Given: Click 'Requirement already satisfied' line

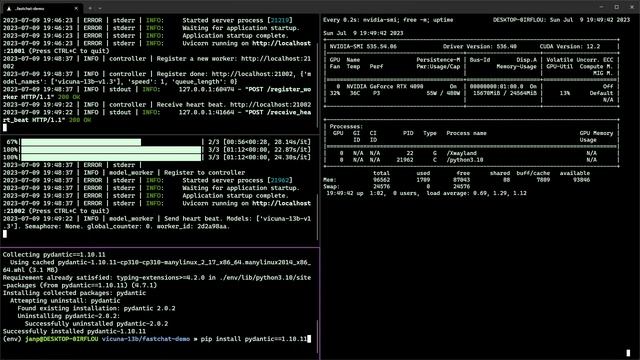Looking at the screenshot, I should coord(157,281).
